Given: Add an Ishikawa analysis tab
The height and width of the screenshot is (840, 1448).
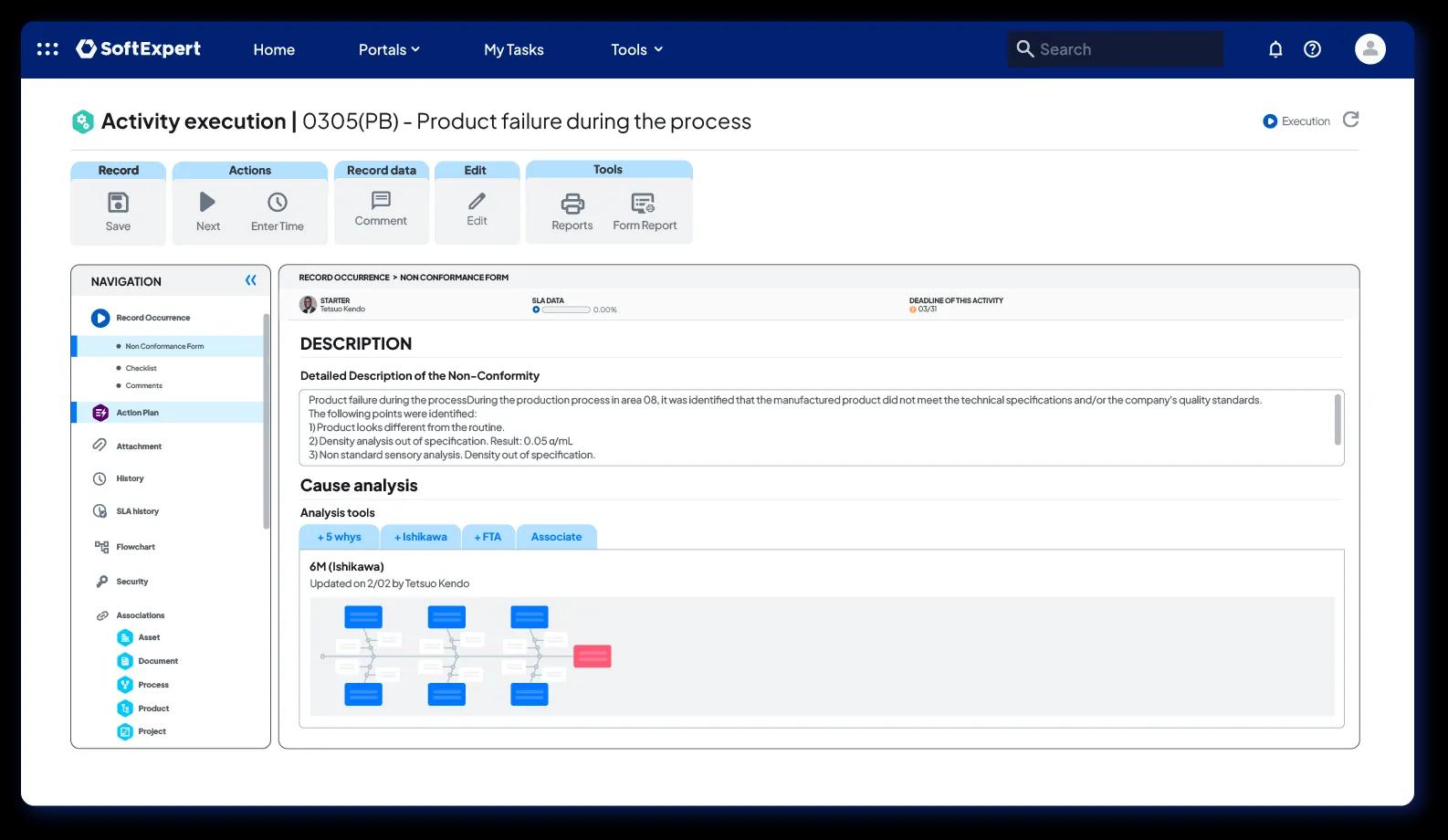Looking at the screenshot, I should click(x=420, y=537).
